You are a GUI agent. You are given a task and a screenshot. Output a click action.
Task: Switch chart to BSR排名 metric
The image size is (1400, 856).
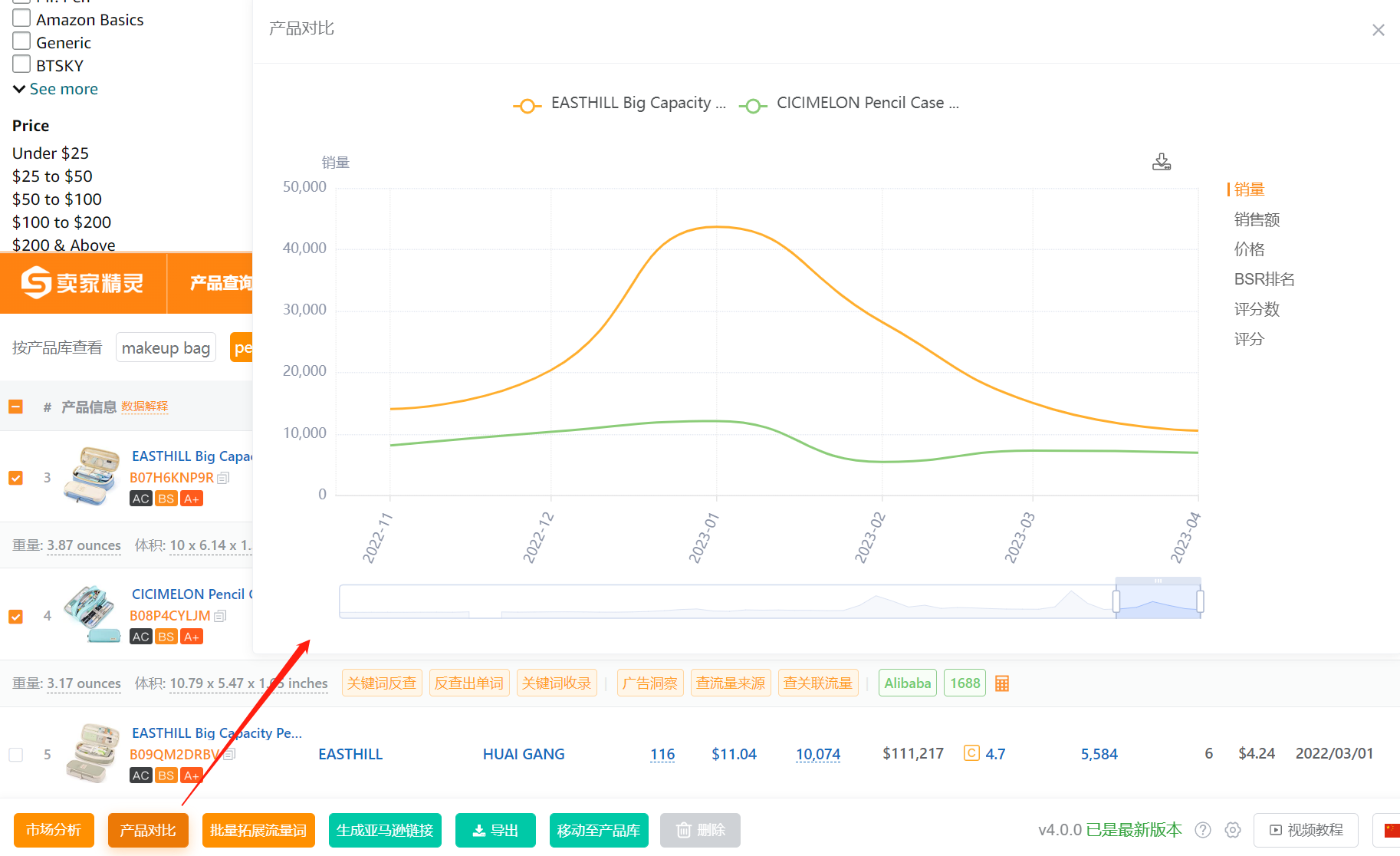1264,279
